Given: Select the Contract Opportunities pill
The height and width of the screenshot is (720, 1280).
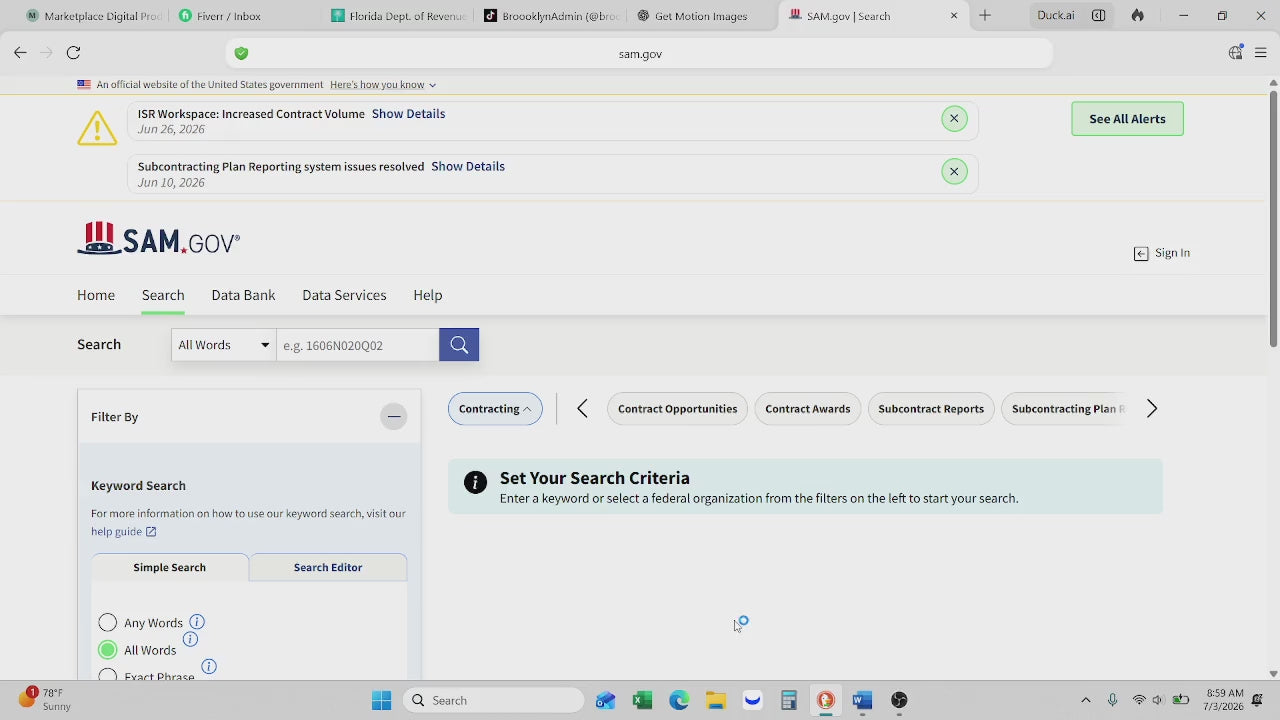Looking at the screenshot, I should [677, 409].
